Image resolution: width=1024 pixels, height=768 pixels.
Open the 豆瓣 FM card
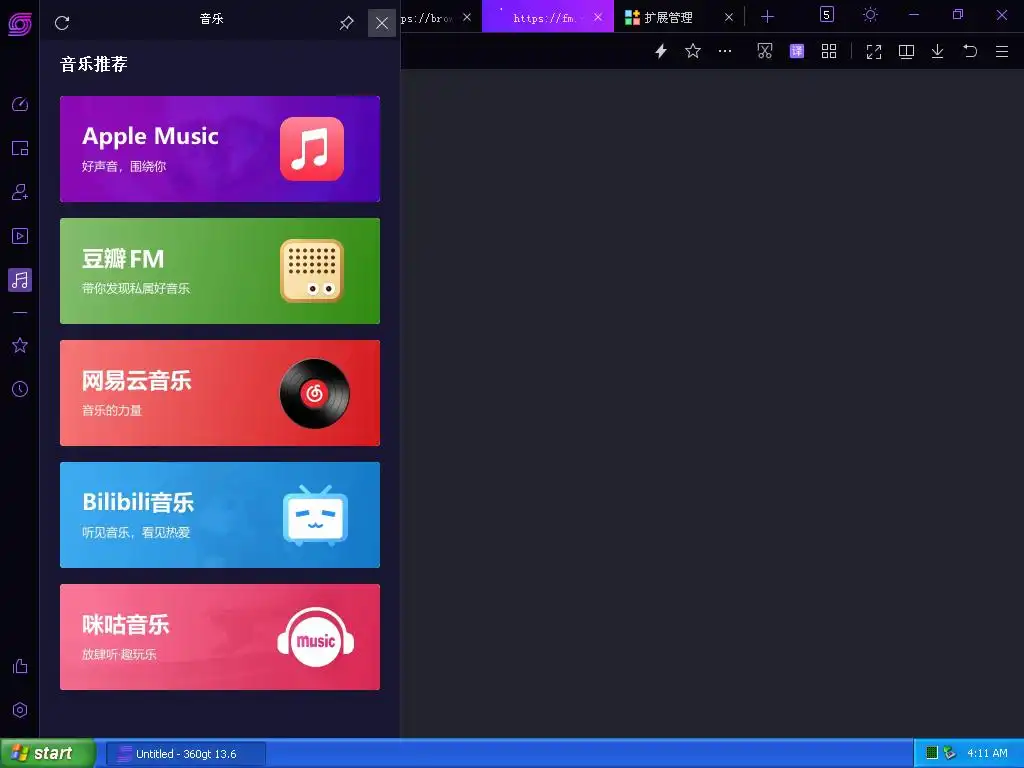[x=219, y=271]
